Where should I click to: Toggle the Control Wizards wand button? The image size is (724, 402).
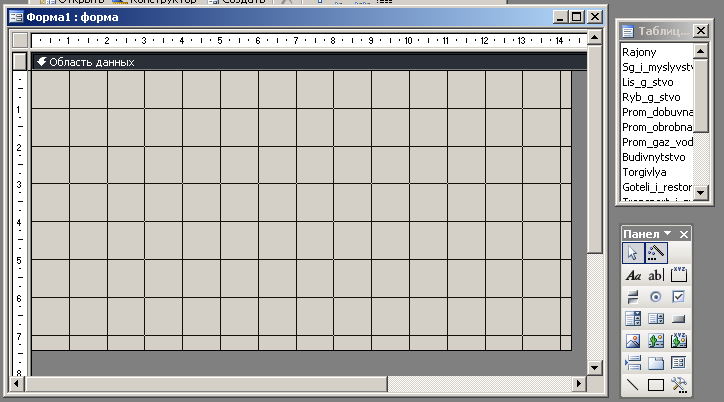pyautogui.click(x=656, y=253)
